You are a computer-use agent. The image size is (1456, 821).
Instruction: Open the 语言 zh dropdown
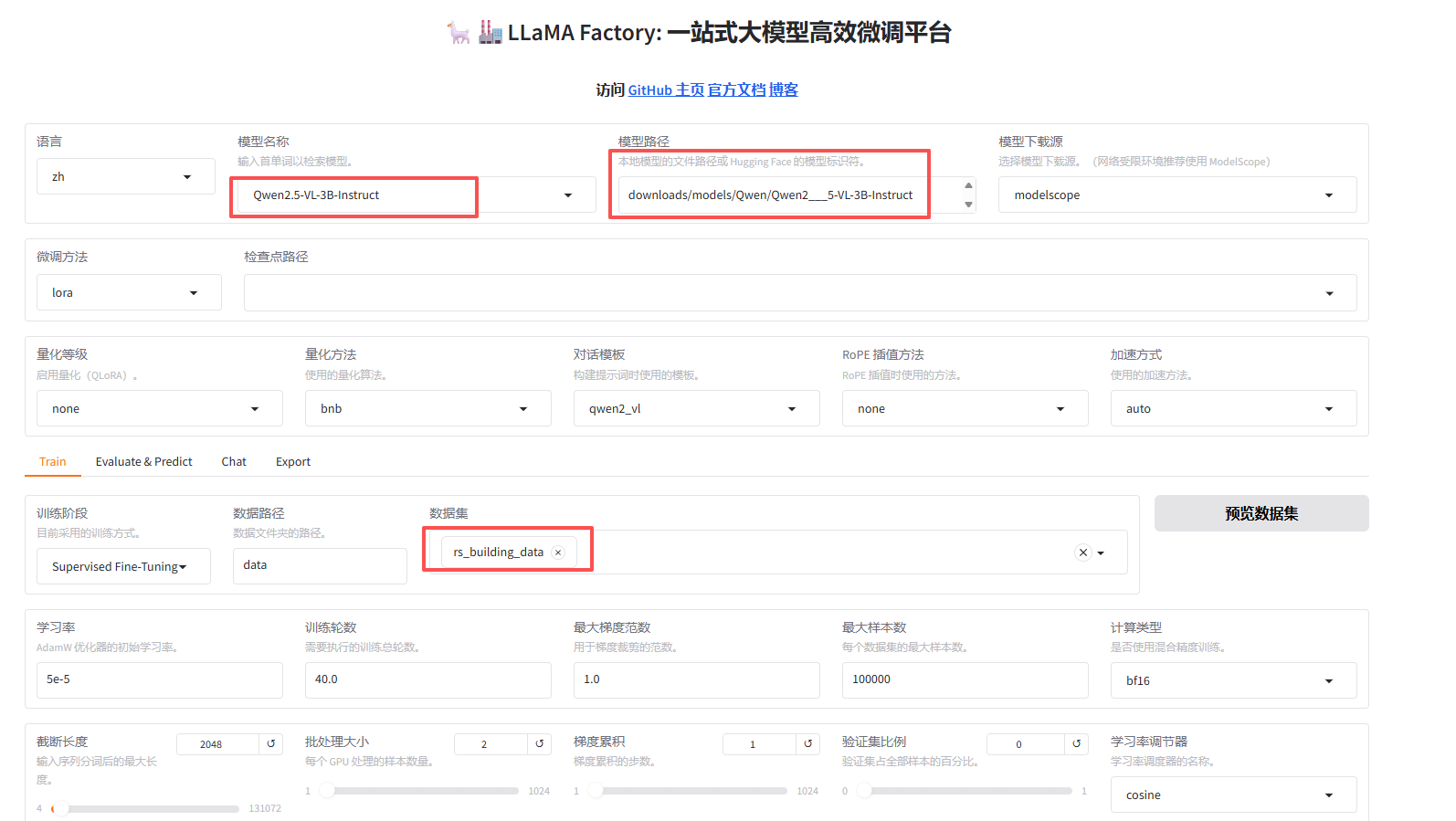126,177
